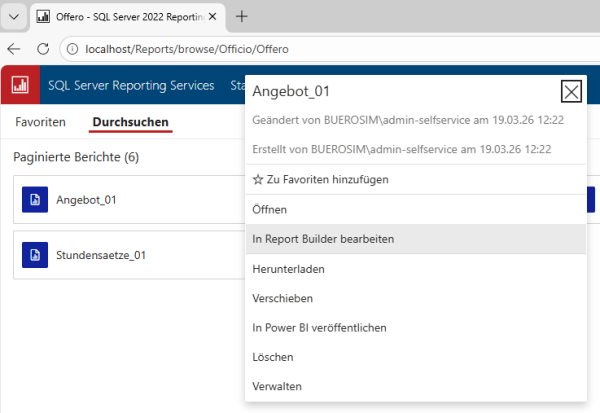The image size is (600, 413).
Task: Click the Stundensaetze_01 report file icon
Action: pos(35,254)
